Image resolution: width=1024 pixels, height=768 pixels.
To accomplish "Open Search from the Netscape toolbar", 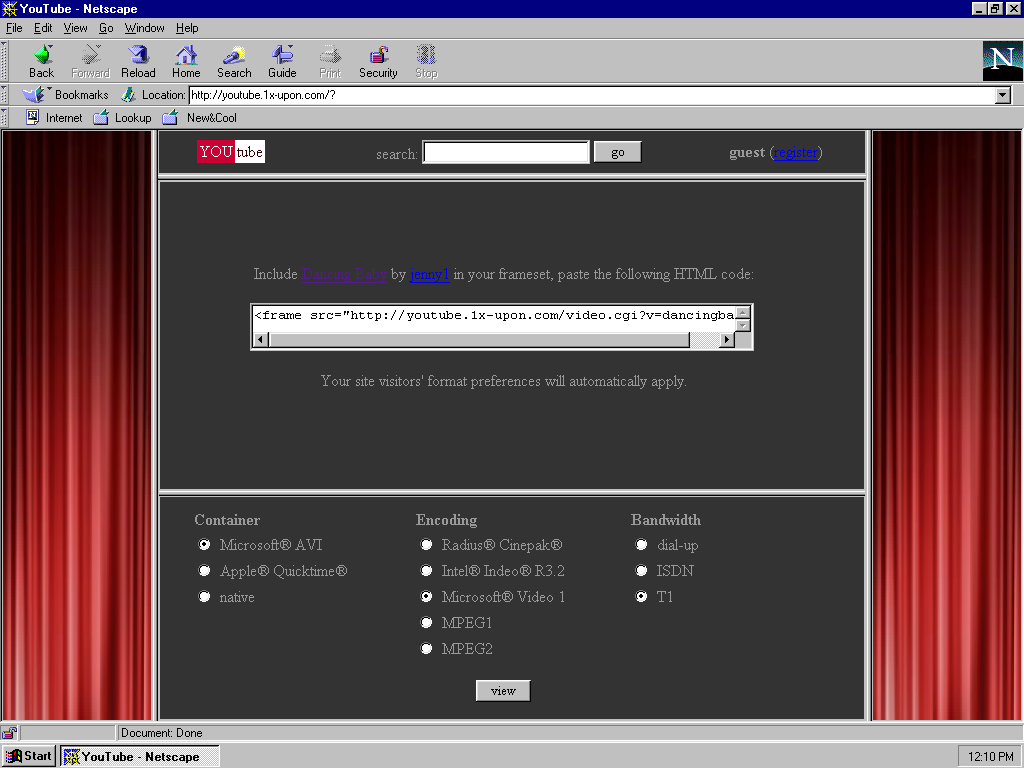I will (x=234, y=55).
